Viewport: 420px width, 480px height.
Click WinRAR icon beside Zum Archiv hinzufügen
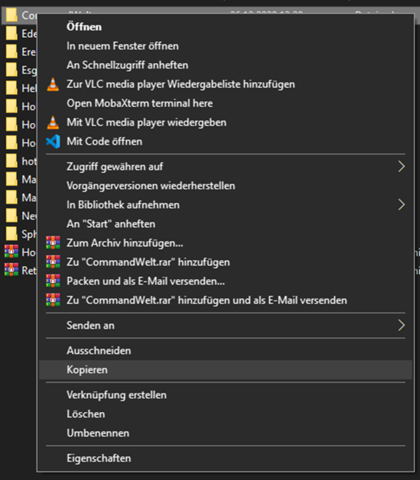tap(53, 243)
